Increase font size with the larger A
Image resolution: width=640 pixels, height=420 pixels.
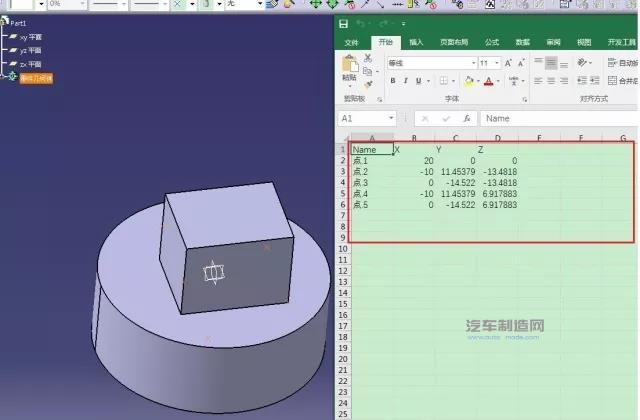tap(508, 63)
